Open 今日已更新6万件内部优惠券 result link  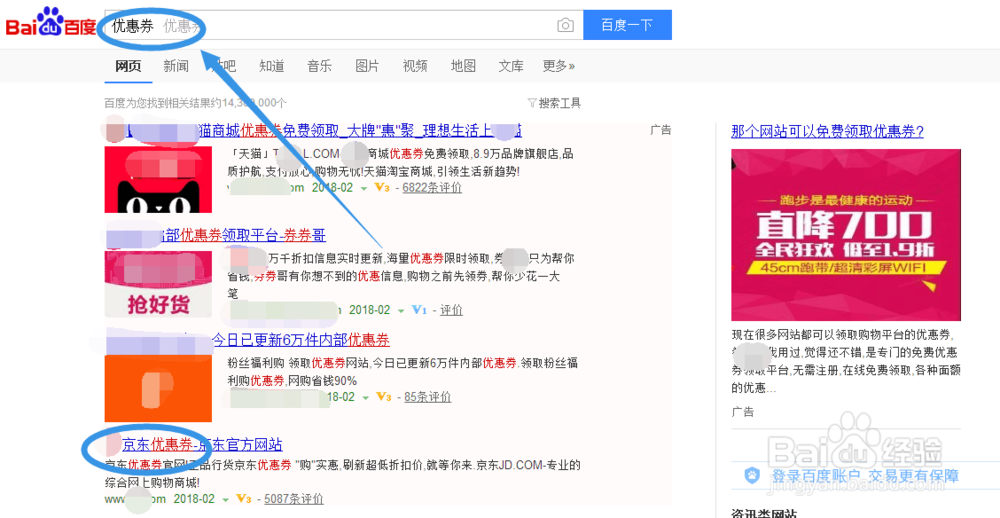tap(300, 339)
